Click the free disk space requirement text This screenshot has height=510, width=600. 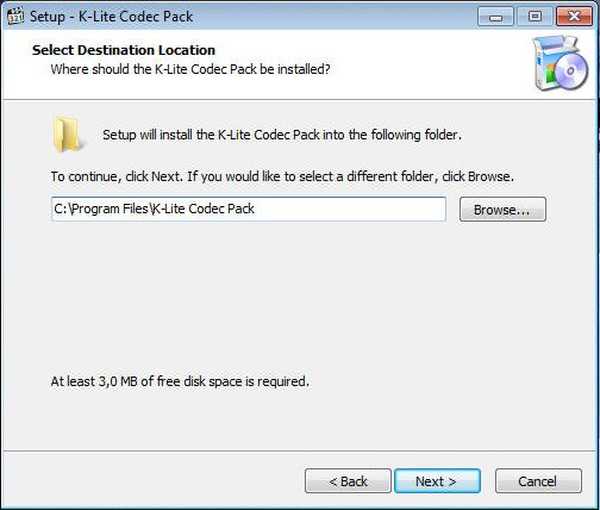180,381
